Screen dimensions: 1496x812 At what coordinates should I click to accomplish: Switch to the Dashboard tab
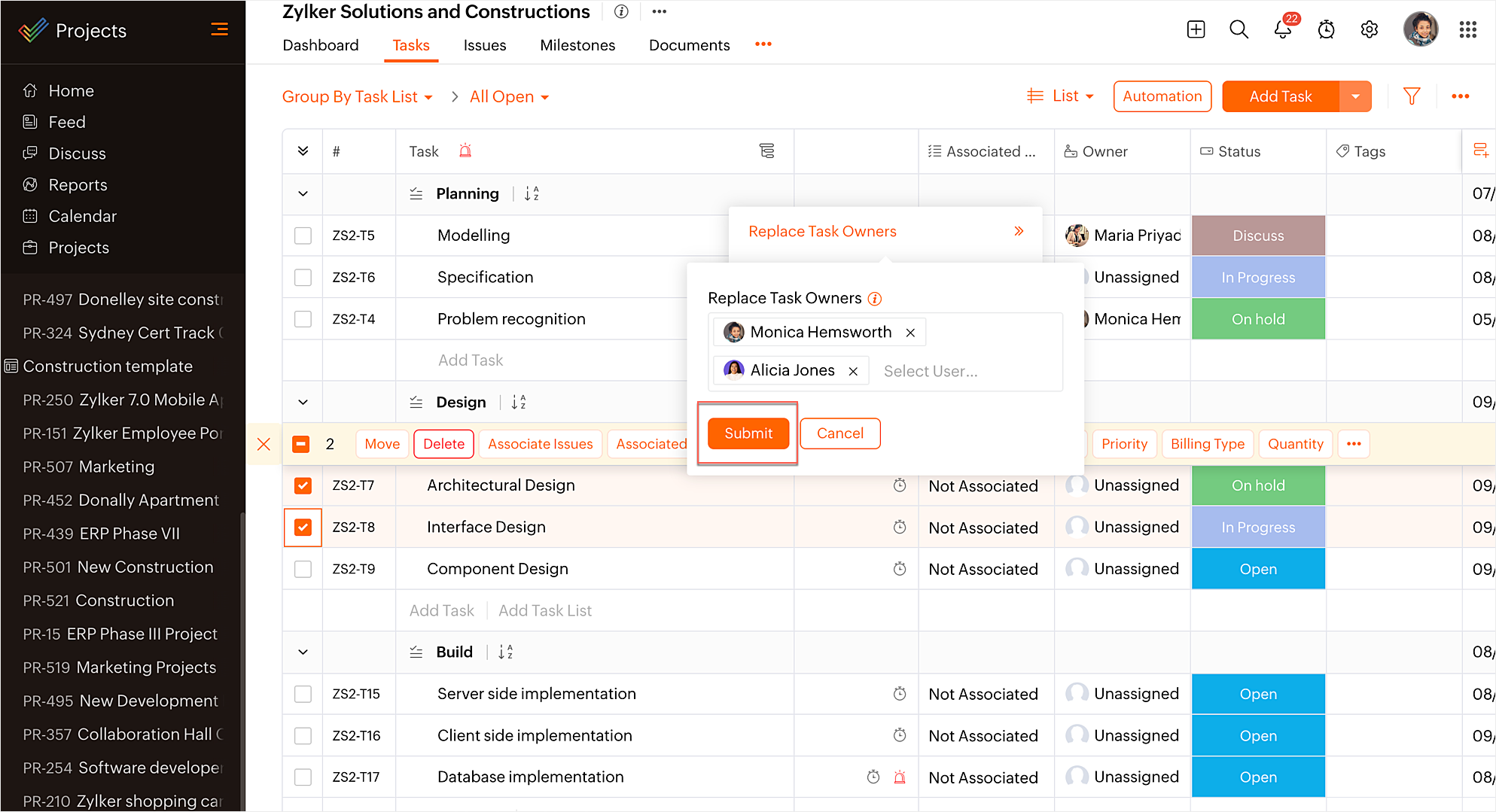(321, 45)
